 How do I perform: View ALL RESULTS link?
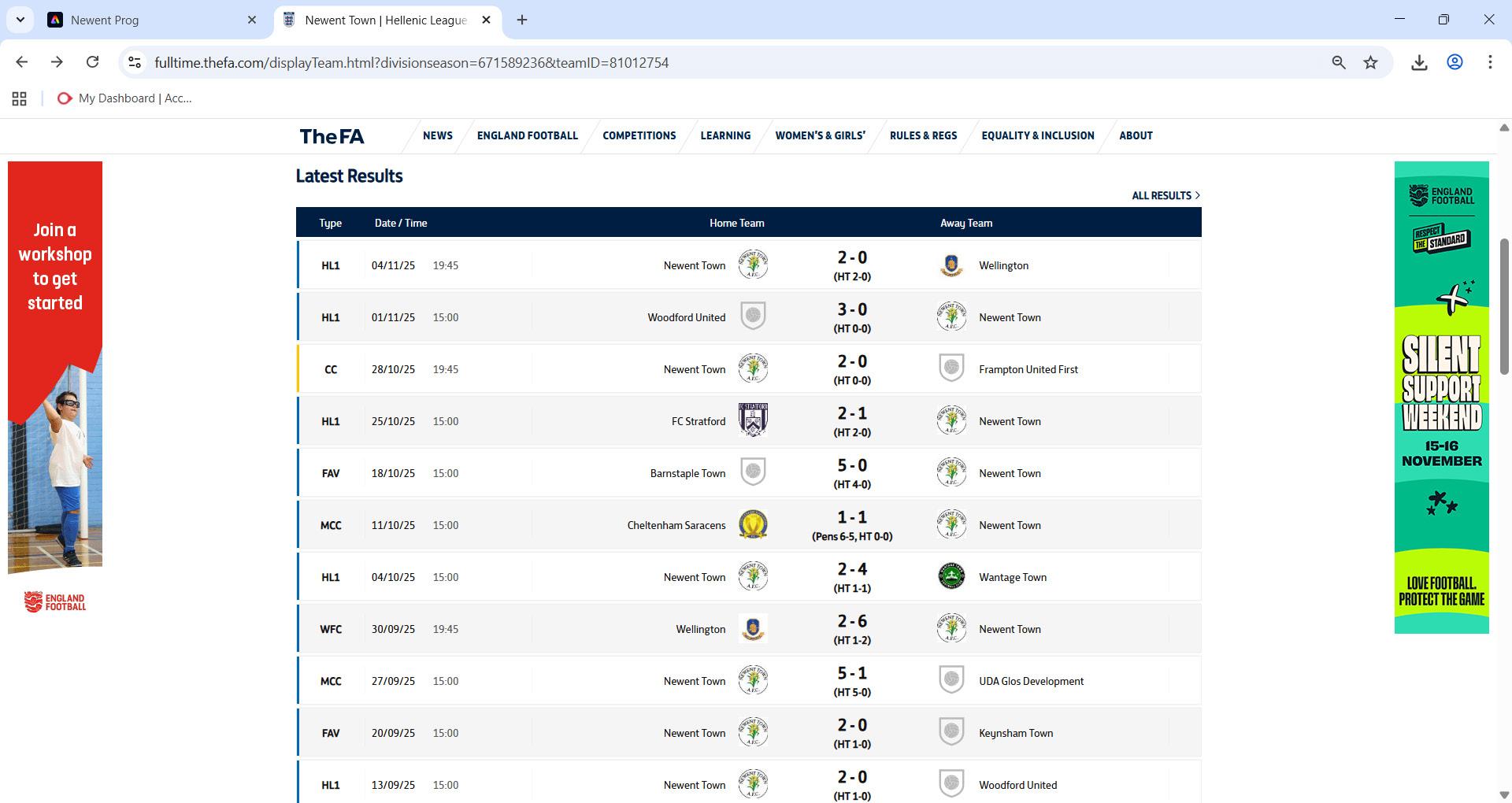click(x=1166, y=195)
